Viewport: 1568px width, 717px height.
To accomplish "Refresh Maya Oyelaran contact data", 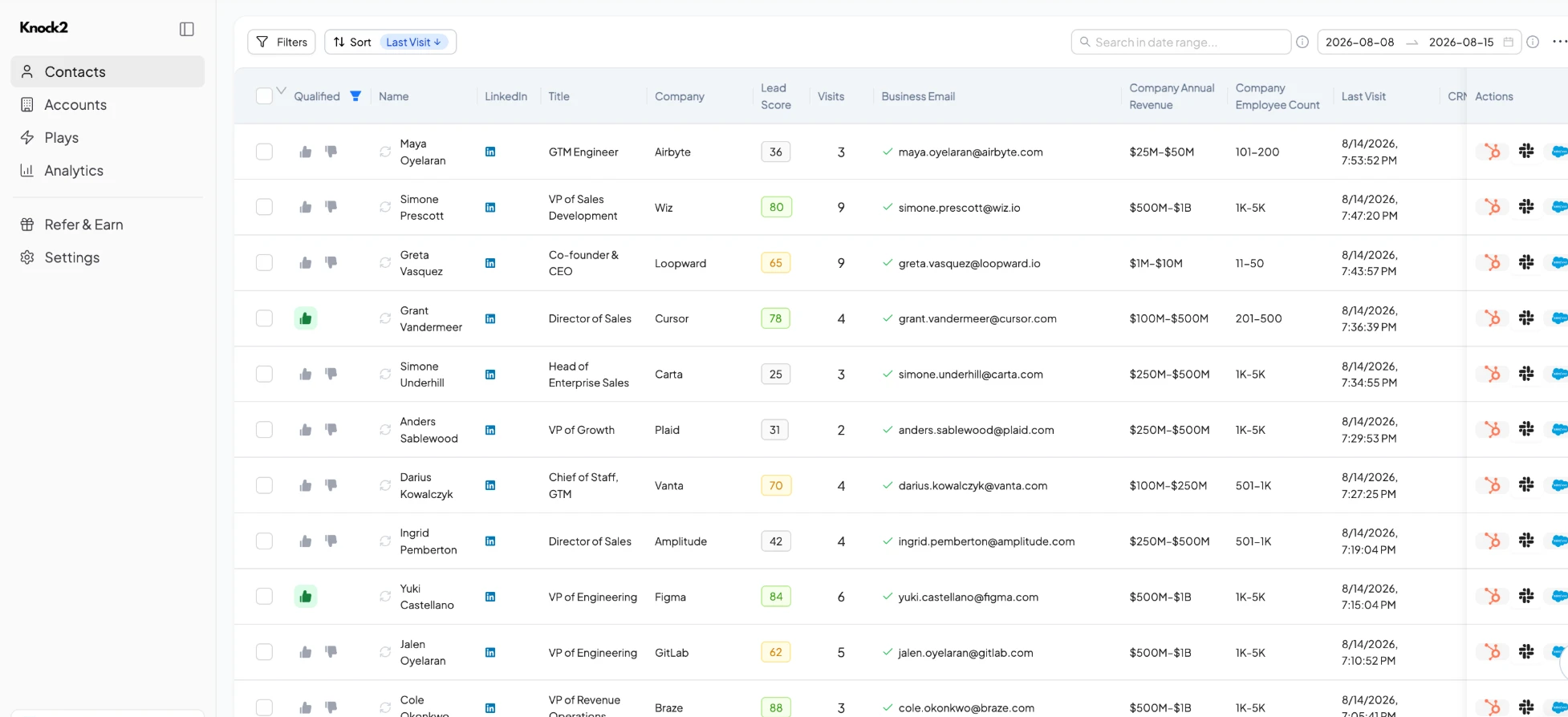I will pyautogui.click(x=385, y=152).
